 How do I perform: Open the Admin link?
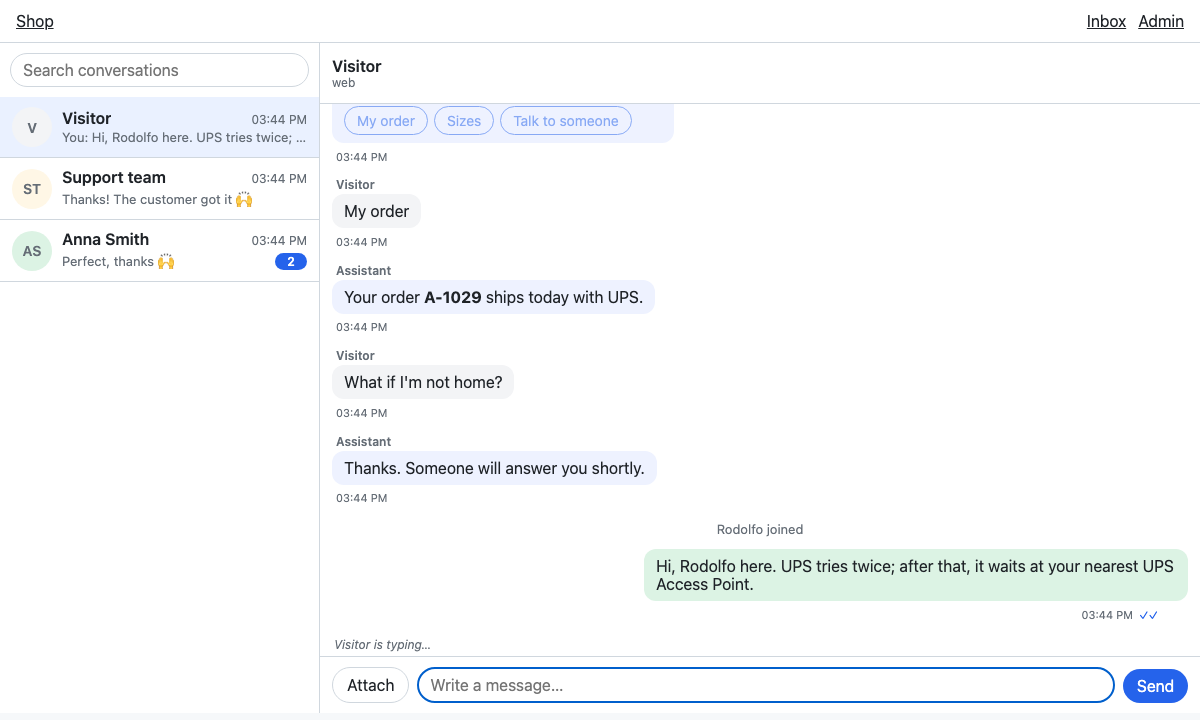[x=1161, y=21]
